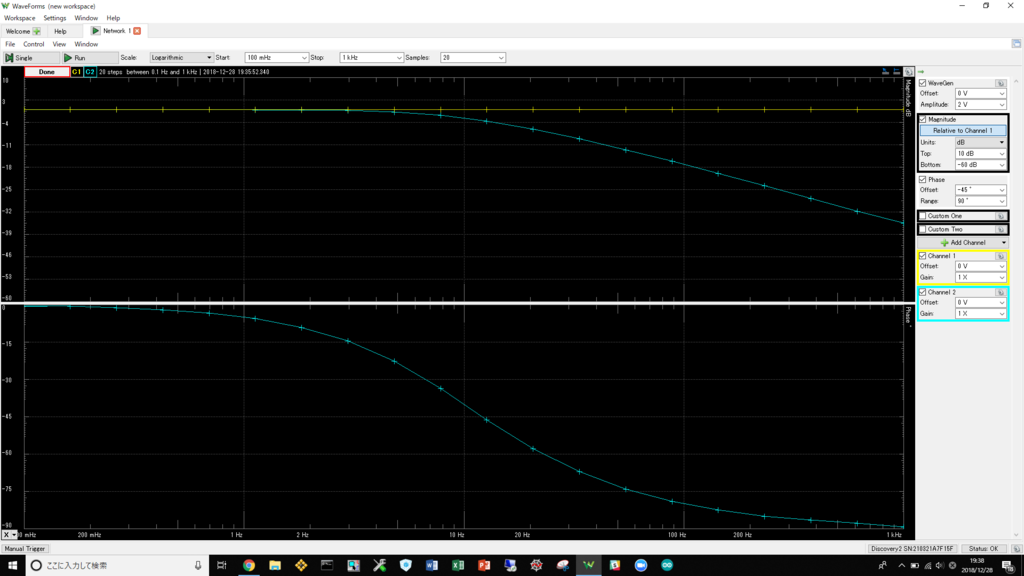Click the Status: OK indicator

pyautogui.click(x=984, y=549)
